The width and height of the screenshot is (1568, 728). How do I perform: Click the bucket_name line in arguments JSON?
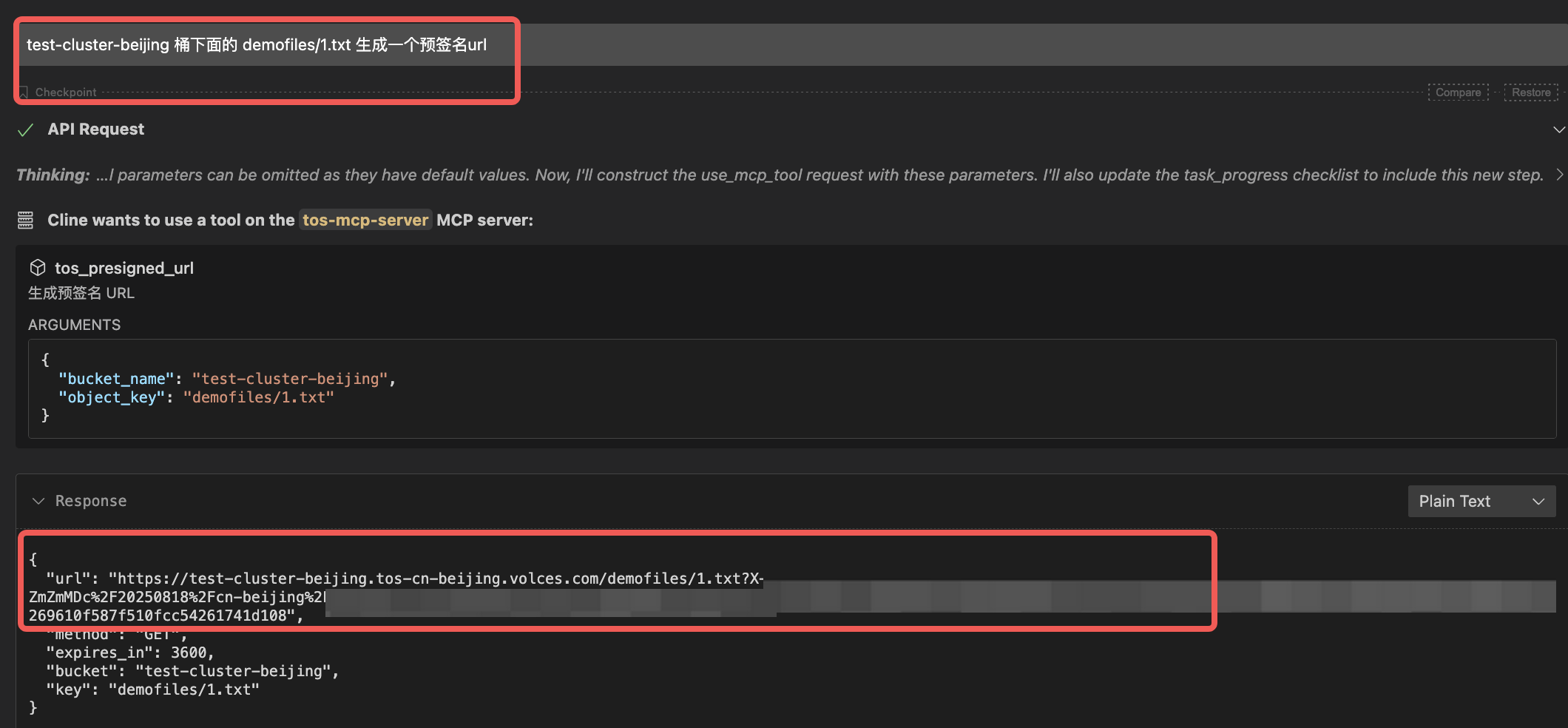(227, 379)
